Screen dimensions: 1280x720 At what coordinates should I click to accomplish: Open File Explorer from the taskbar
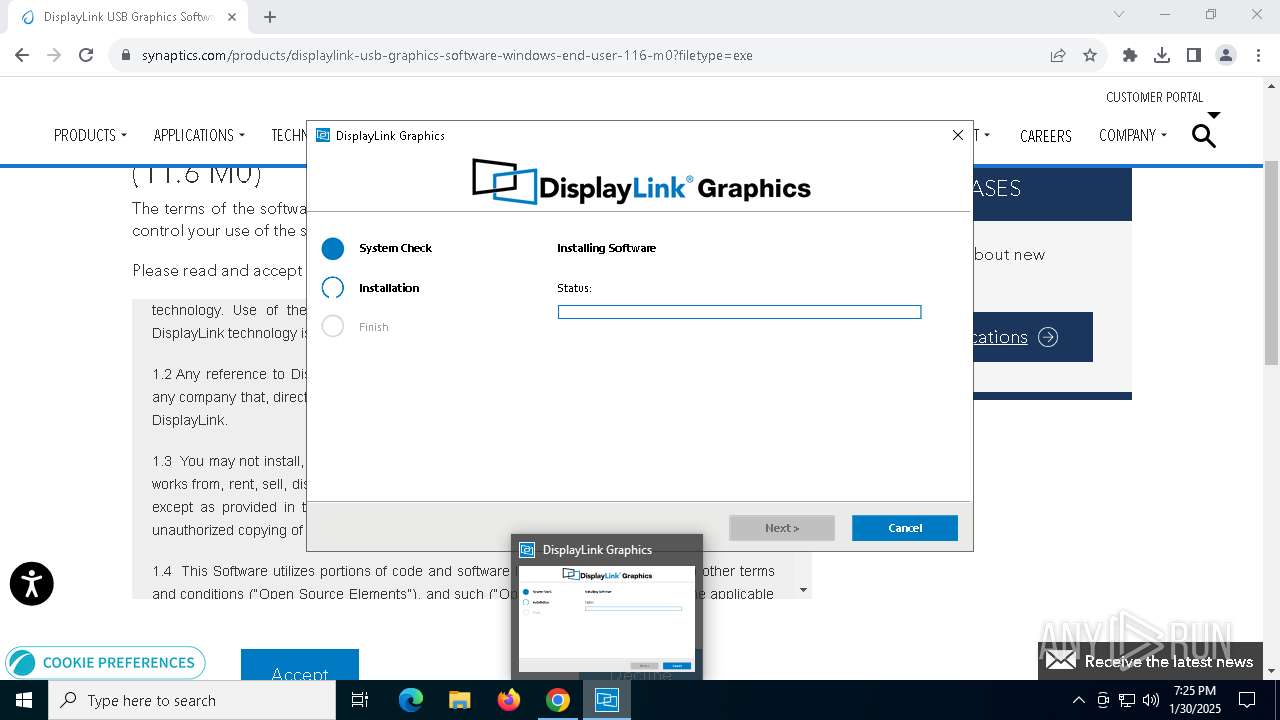tap(459, 700)
